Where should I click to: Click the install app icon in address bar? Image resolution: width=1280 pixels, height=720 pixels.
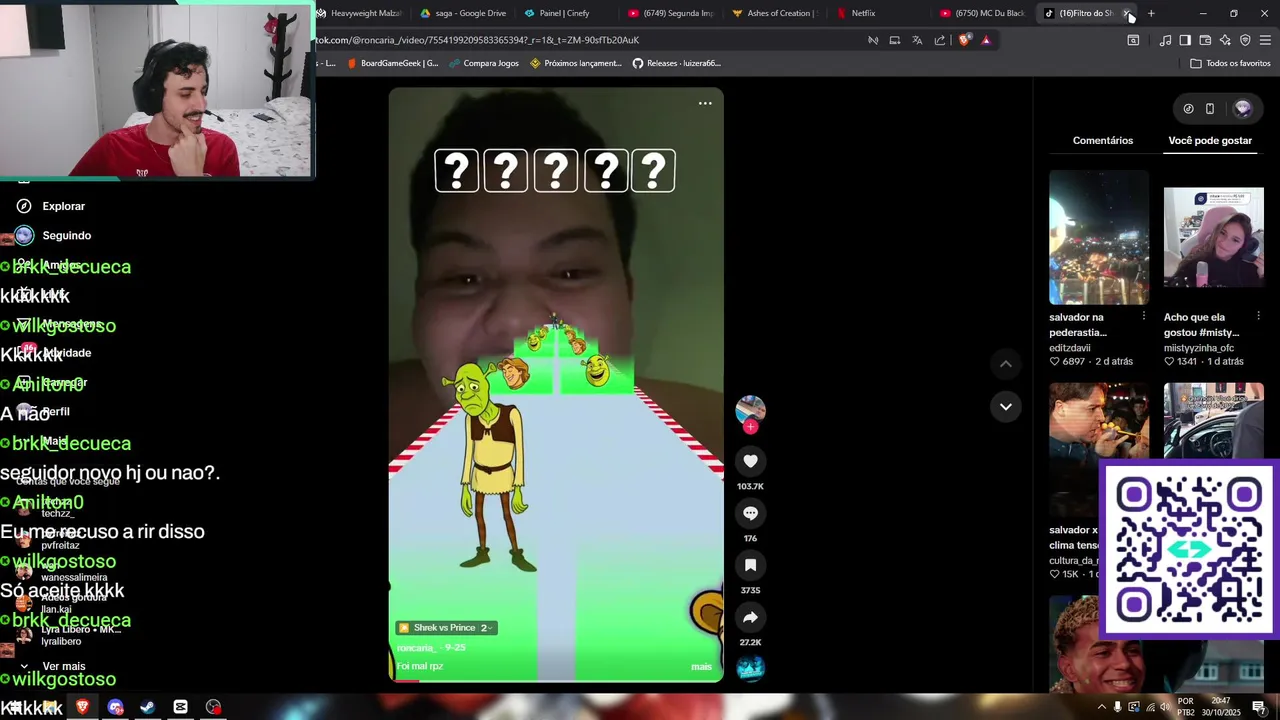click(x=895, y=40)
